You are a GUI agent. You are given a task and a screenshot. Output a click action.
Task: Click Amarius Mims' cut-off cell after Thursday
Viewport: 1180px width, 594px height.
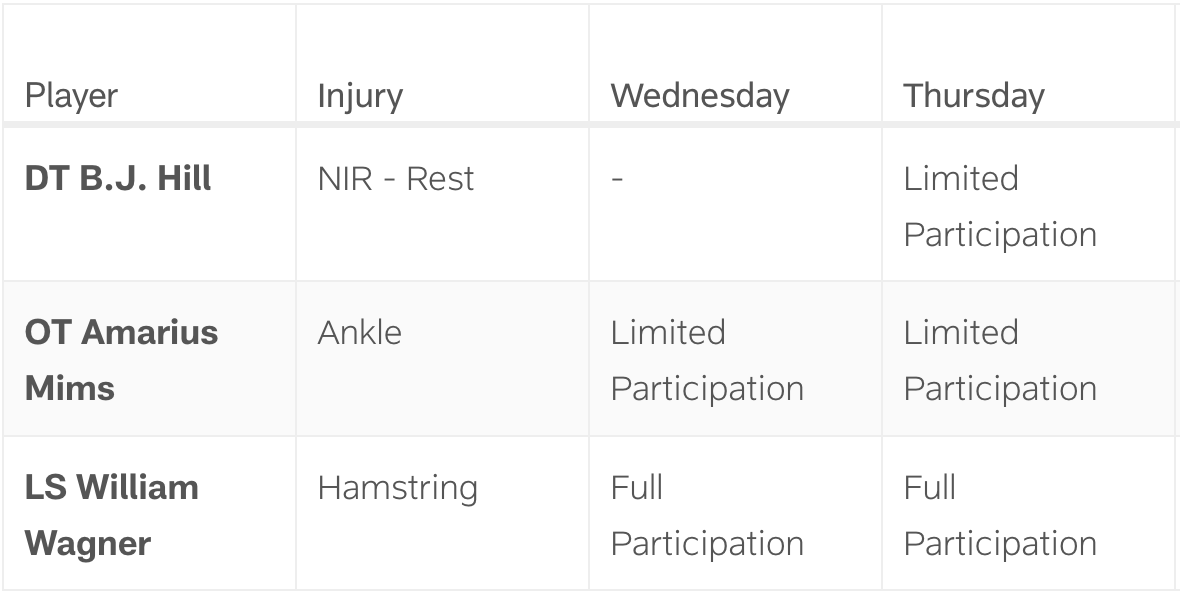tap(1177, 359)
